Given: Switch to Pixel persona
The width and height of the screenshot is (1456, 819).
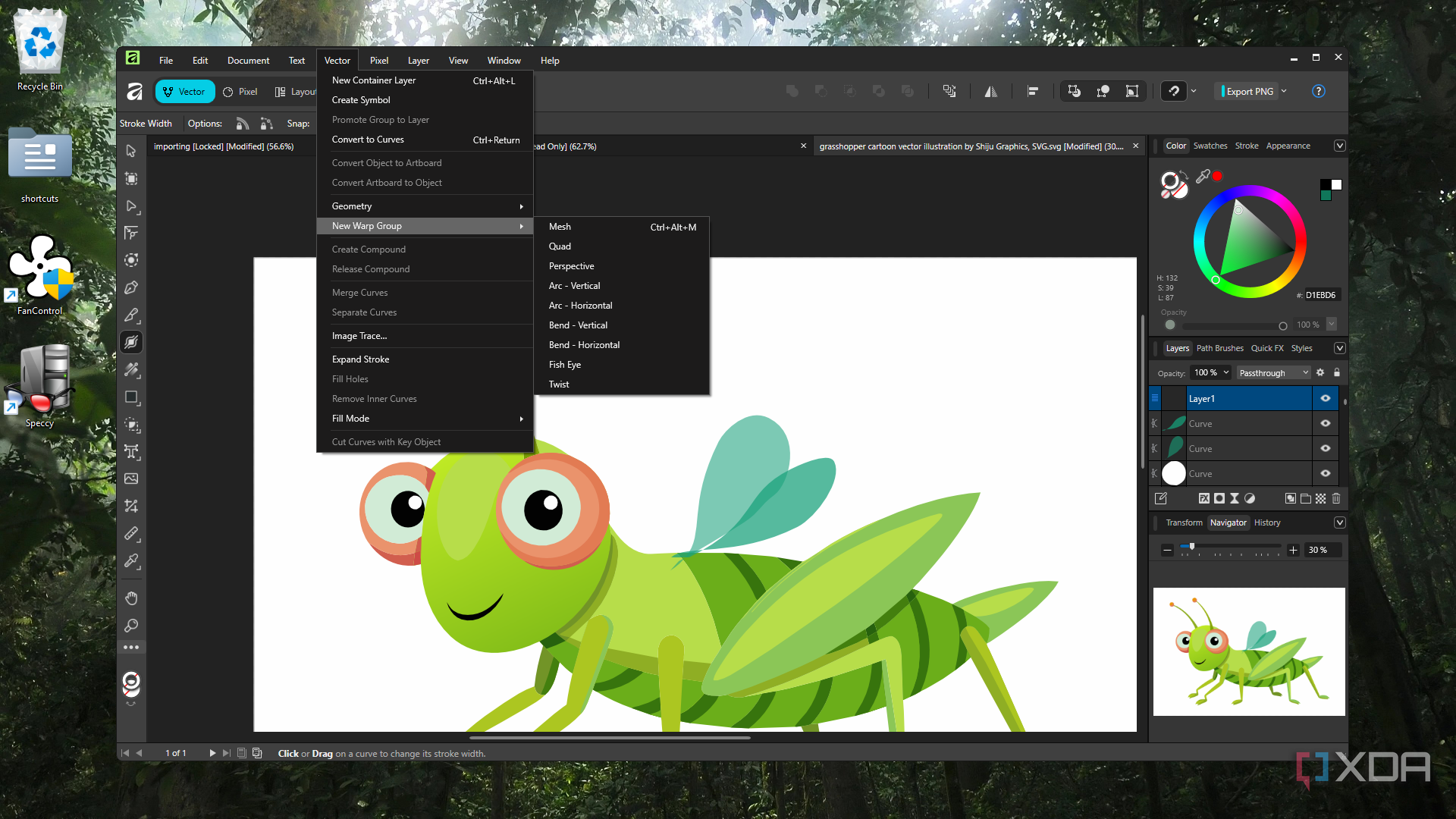Looking at the screenshot, I should click(x=240, y=91).
